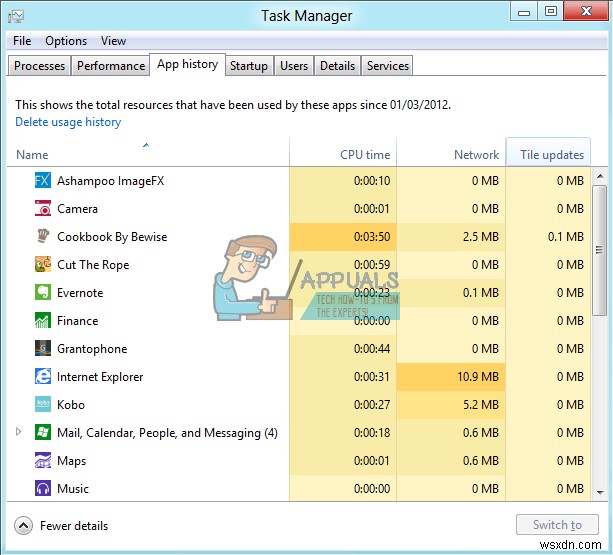The height and width of the screenshot is (555, 613).
Task: Open the Options menu
Action: 66,41
